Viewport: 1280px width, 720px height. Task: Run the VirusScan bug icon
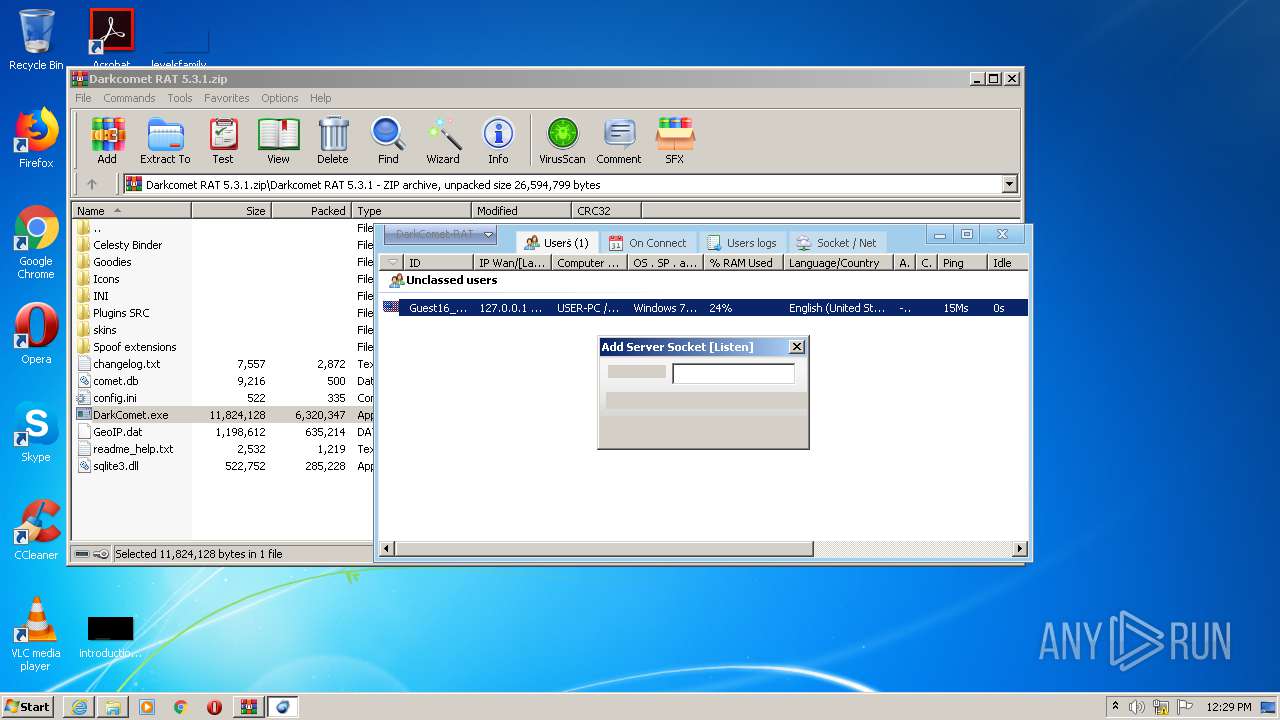click(x=562, y=141)
